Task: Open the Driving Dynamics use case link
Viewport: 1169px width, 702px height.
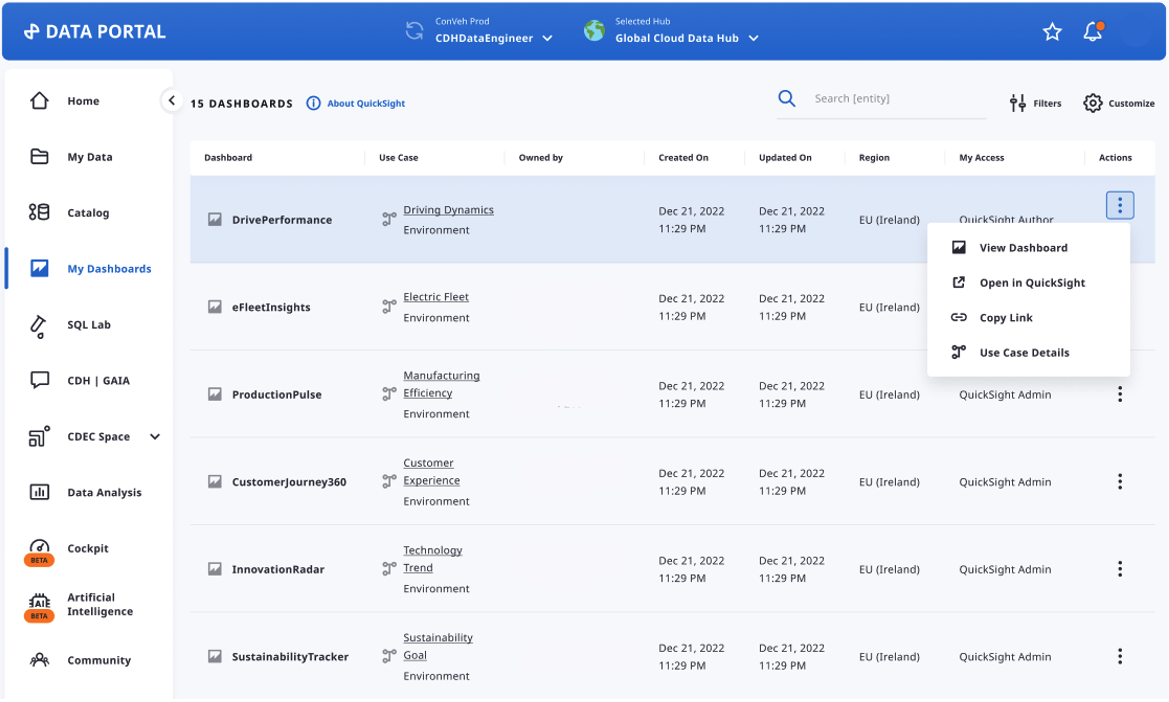Action: pos(448,210)
